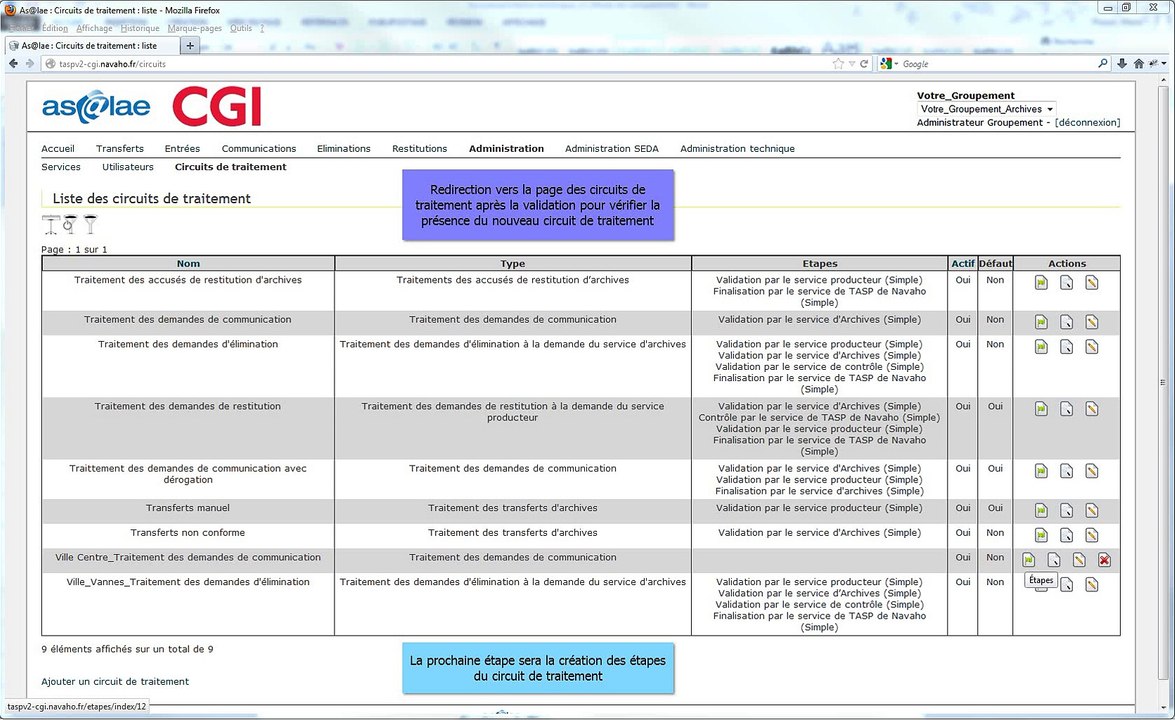Open the Firefox downloads arrow
The height and width of the screenshot is (720, 1175).
(1122, 64)
